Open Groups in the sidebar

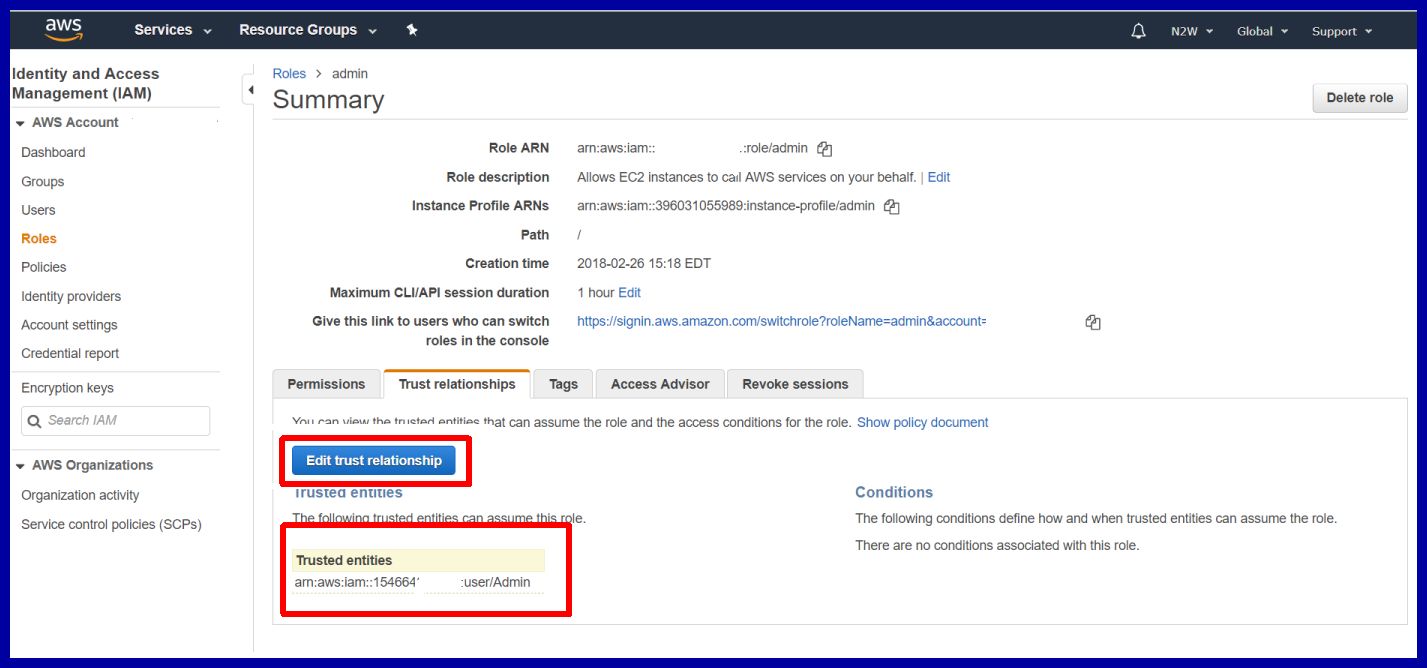click(x=42, y=182)
